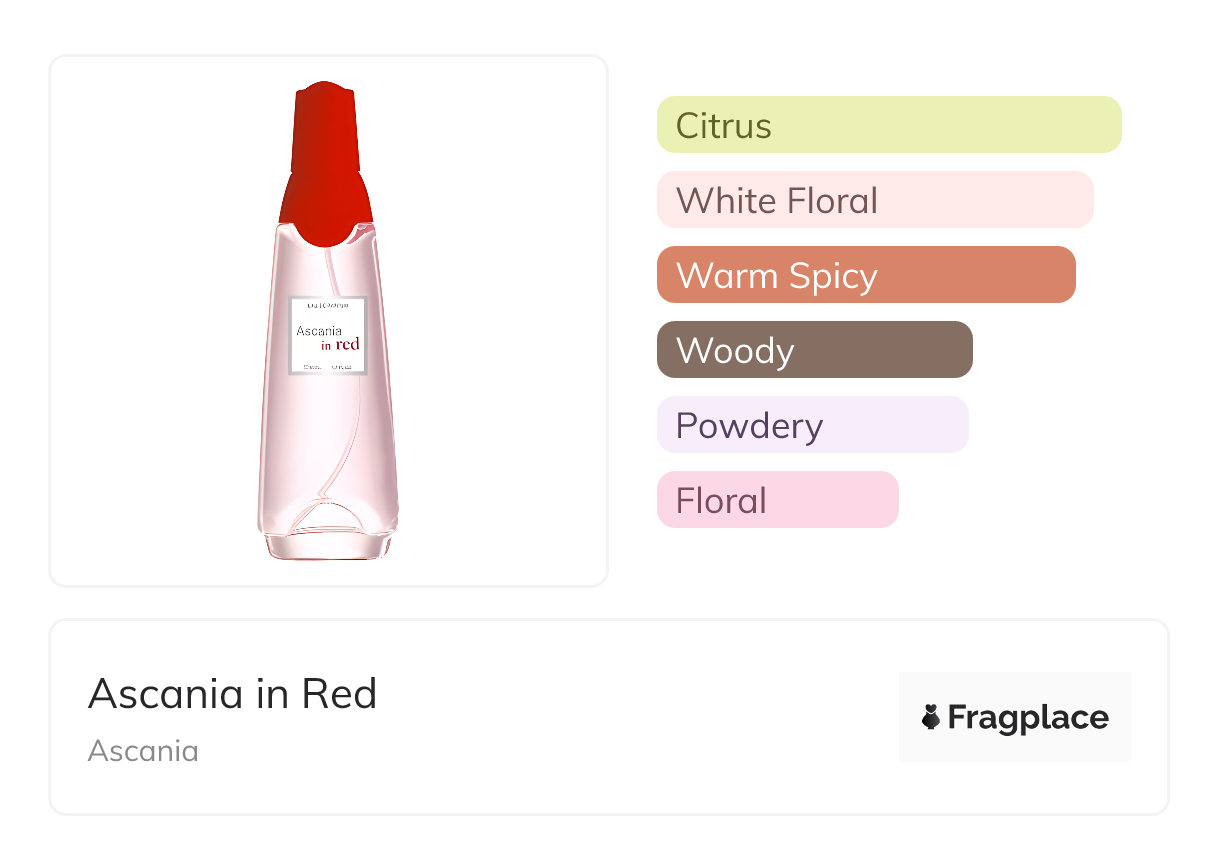Click the Powdery label text

tap(749, 426)
